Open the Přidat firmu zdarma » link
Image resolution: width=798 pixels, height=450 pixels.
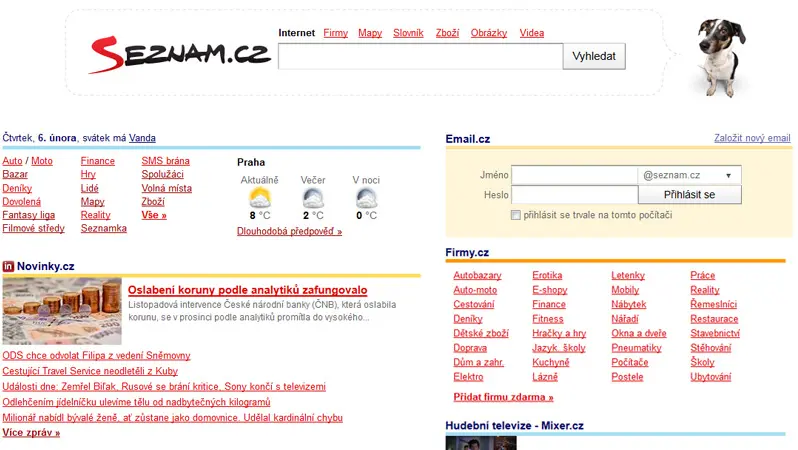503,397
